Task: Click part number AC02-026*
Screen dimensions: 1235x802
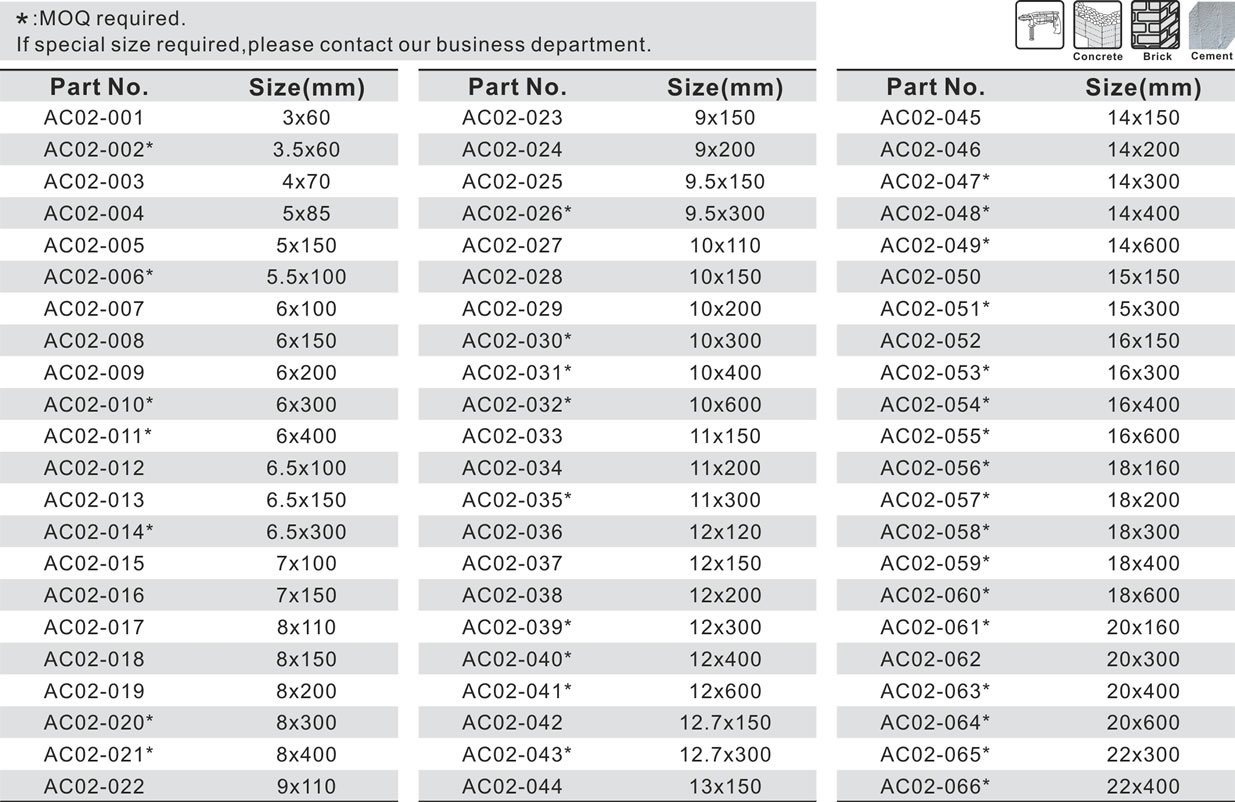Action: point(517,213)
